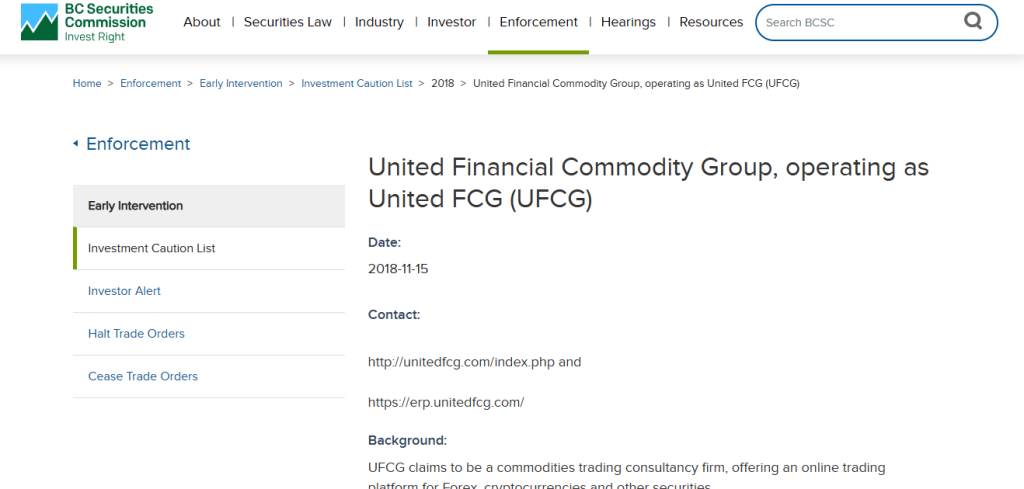Open Halt Trade Orders sidebar link
The height and width of the screenshot is (489, 1024).
[209, 334]
